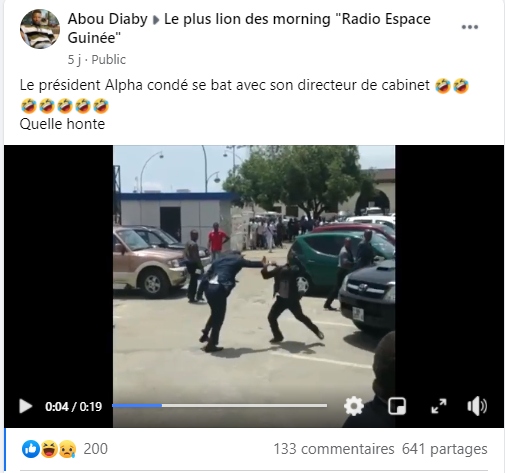Expand video to fullscreen
This screenshot has width=505, height=473.
tap(439, 406)
